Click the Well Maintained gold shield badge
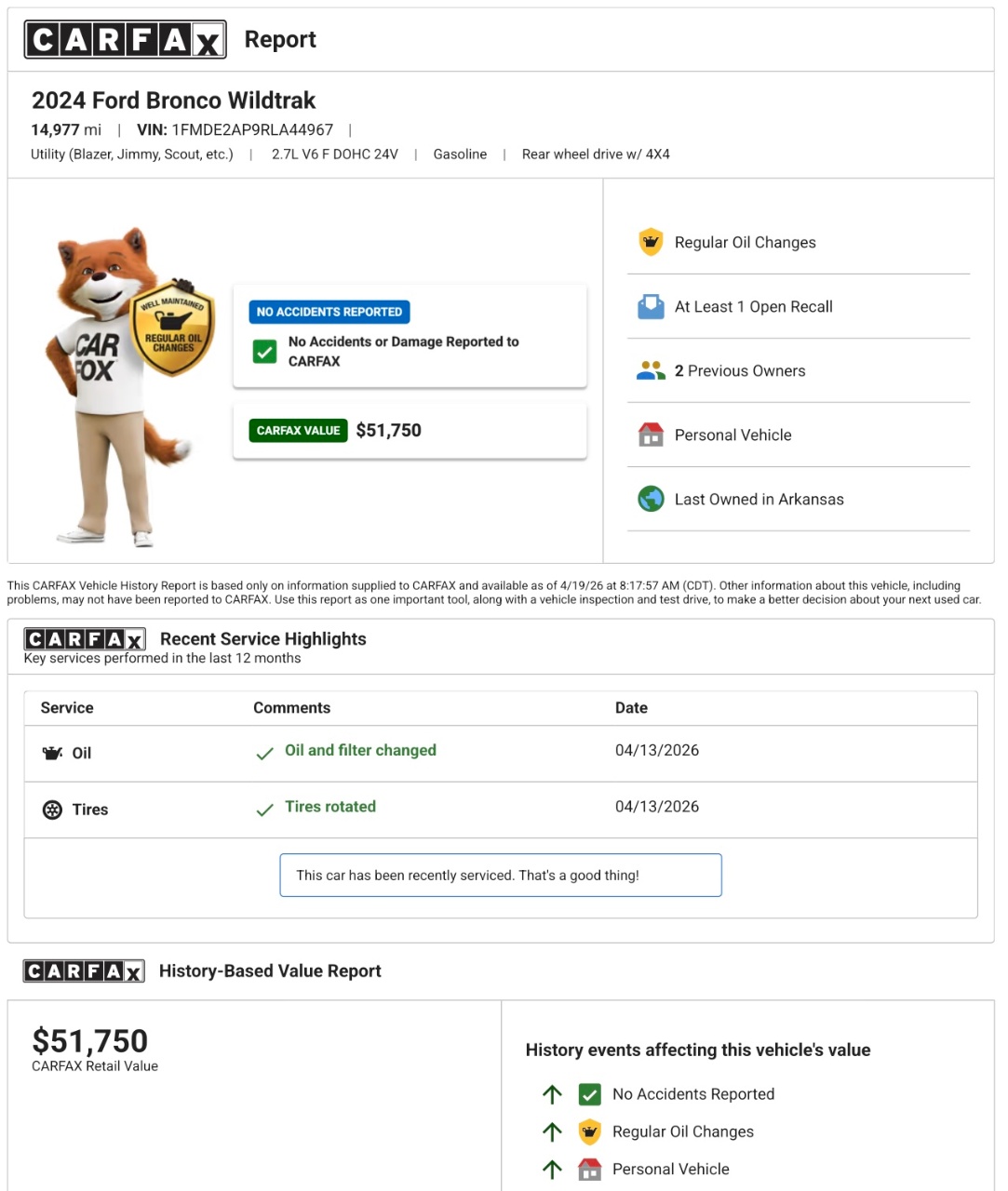Viewport: 1008px width, 1191px height. click(173, 328)
